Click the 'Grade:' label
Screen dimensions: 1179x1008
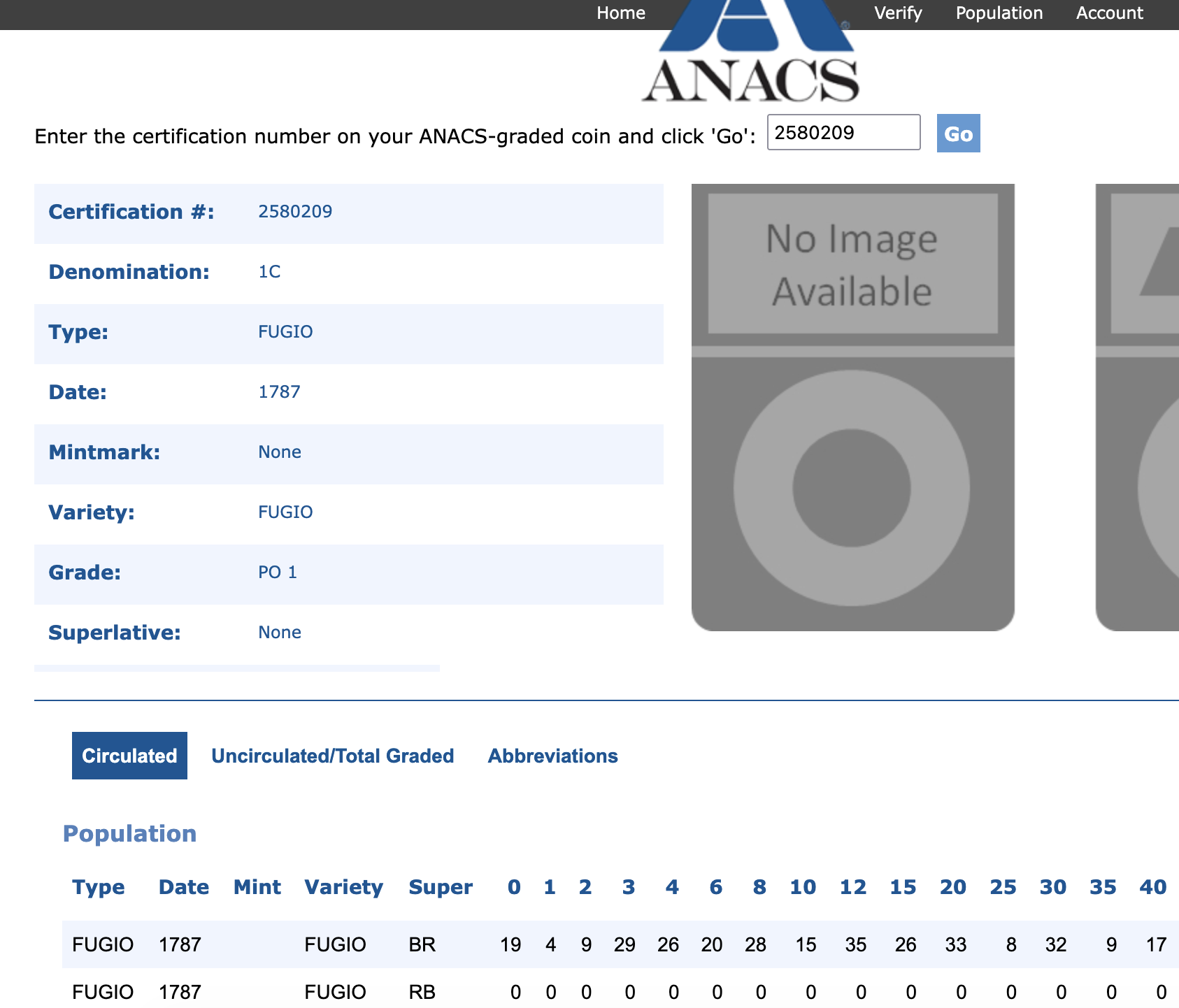coord(85,573)
